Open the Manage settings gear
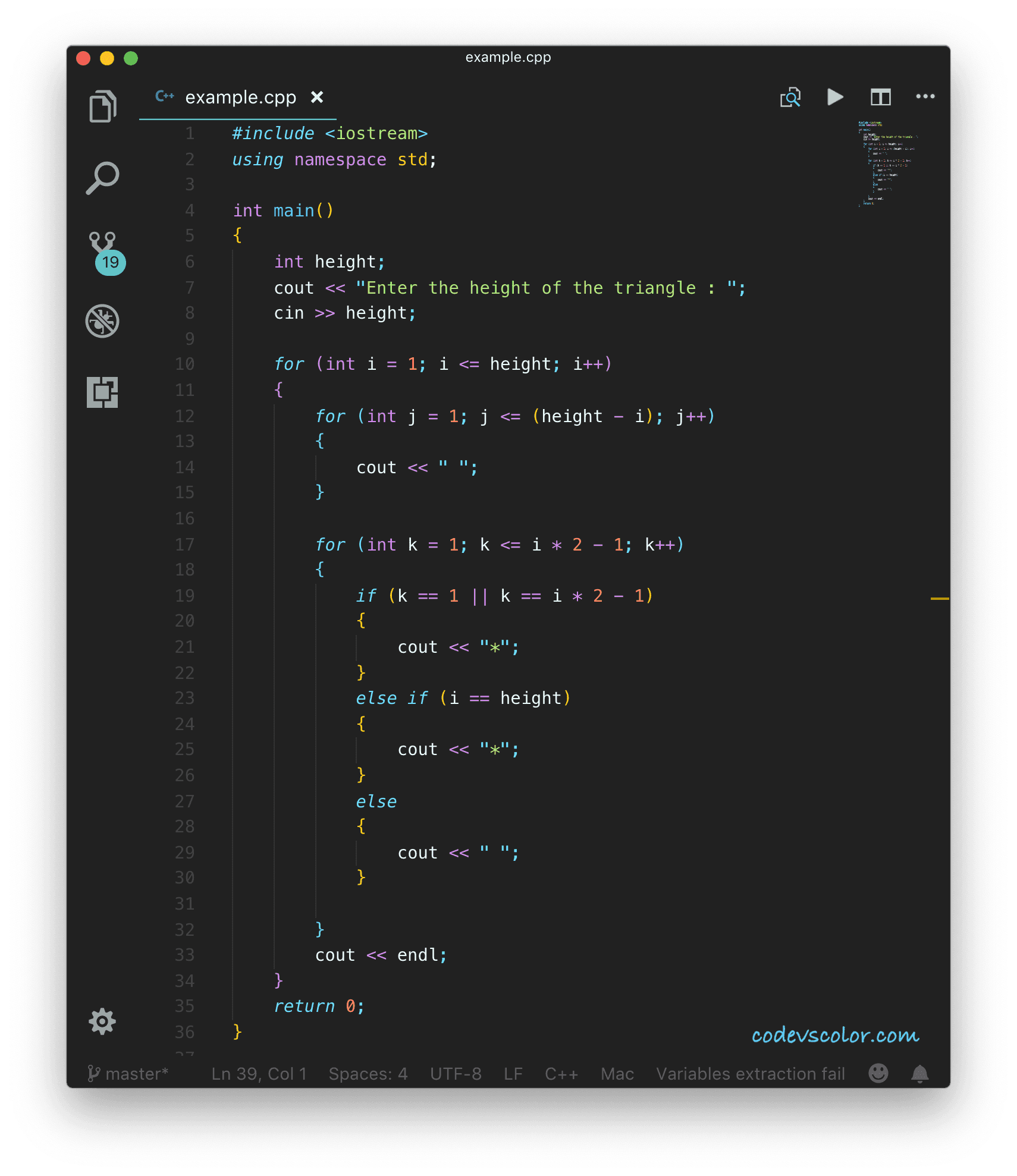Image resolution: width=1017 pixels, height=1176 pixels. pyautogui.click(x=102, y=1021)
